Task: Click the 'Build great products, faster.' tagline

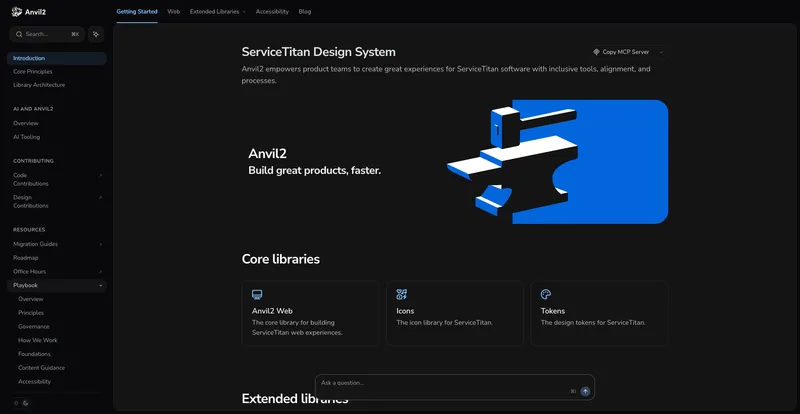Action: [x=314, y=171]
